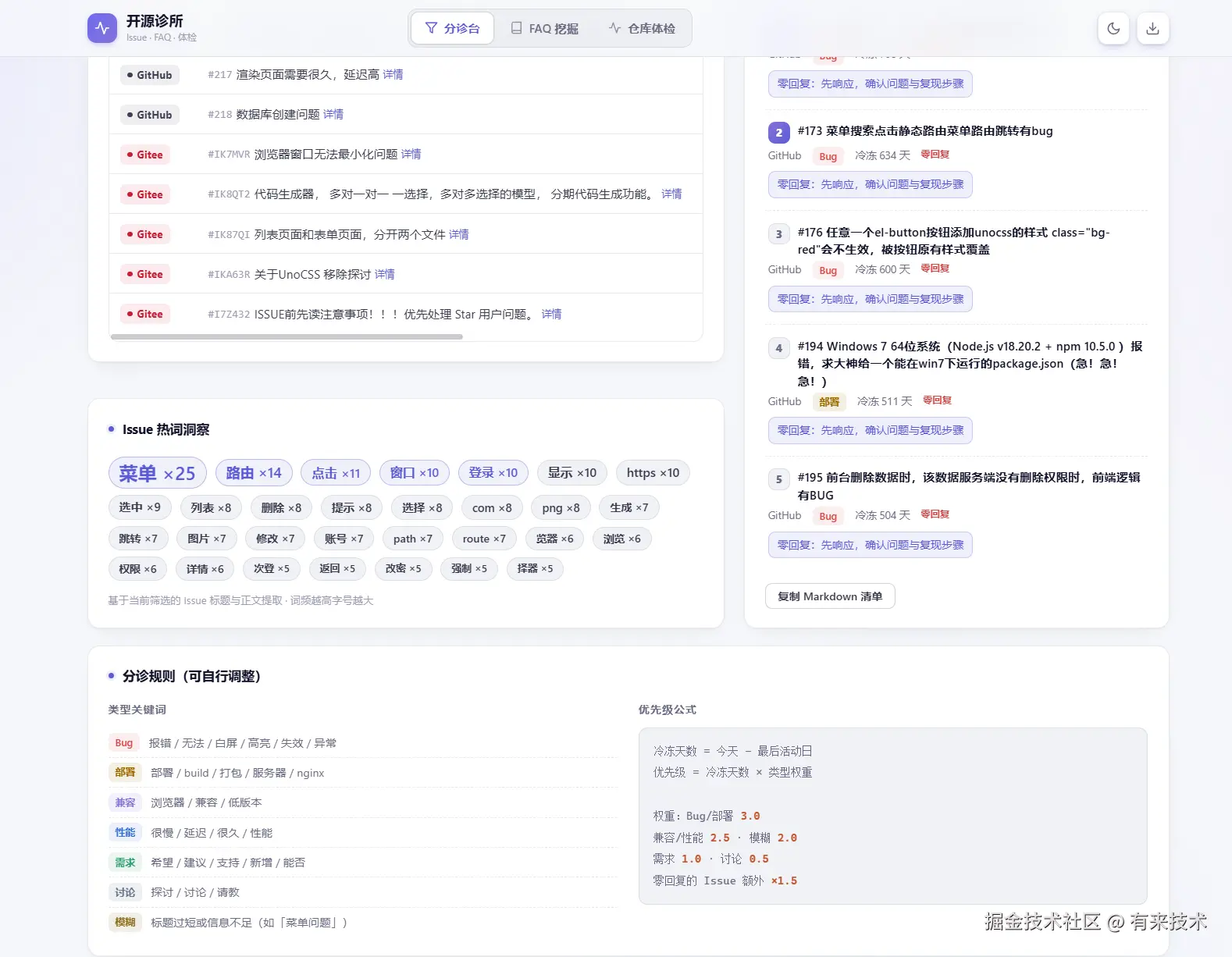Click the book icon beside FAQ 挖掘
This screenshot has height=957, width=1232.
(x=516, y=28)
